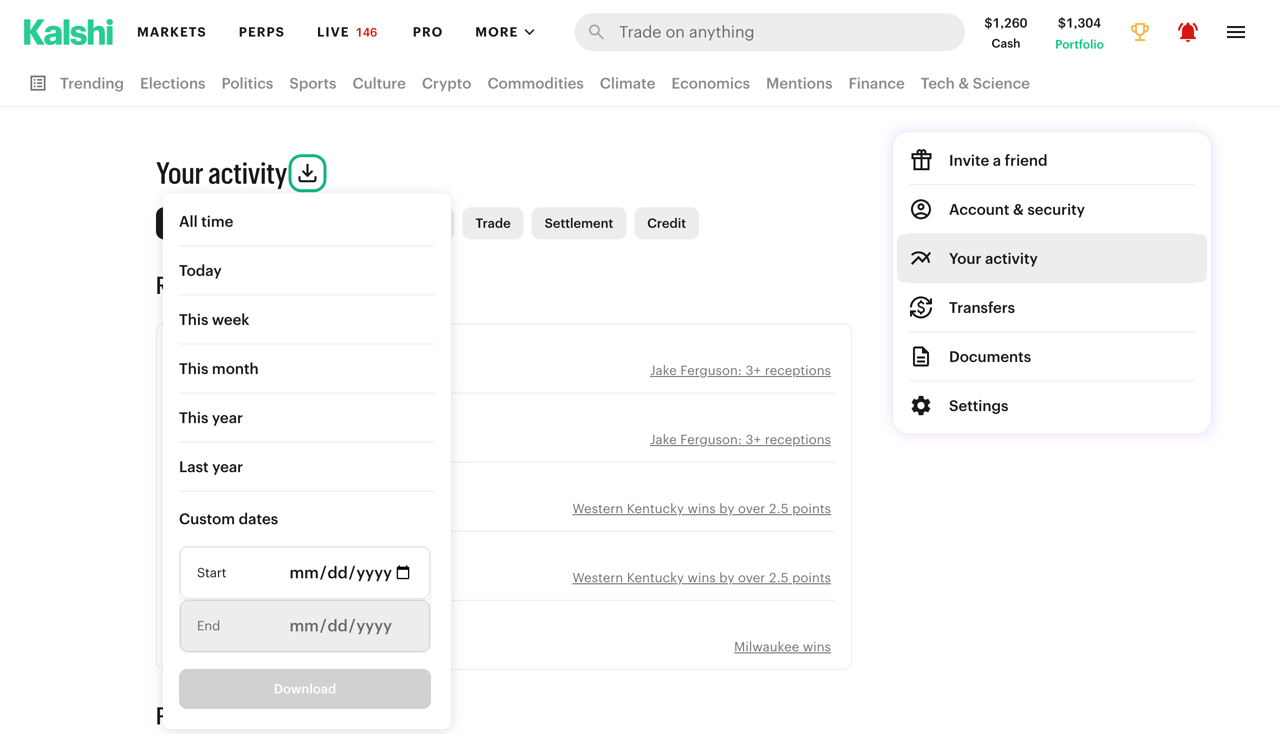Focus the Trade on anything search box
The image size is (1280, 734).
pyautogui.click(x=769, y=32)
